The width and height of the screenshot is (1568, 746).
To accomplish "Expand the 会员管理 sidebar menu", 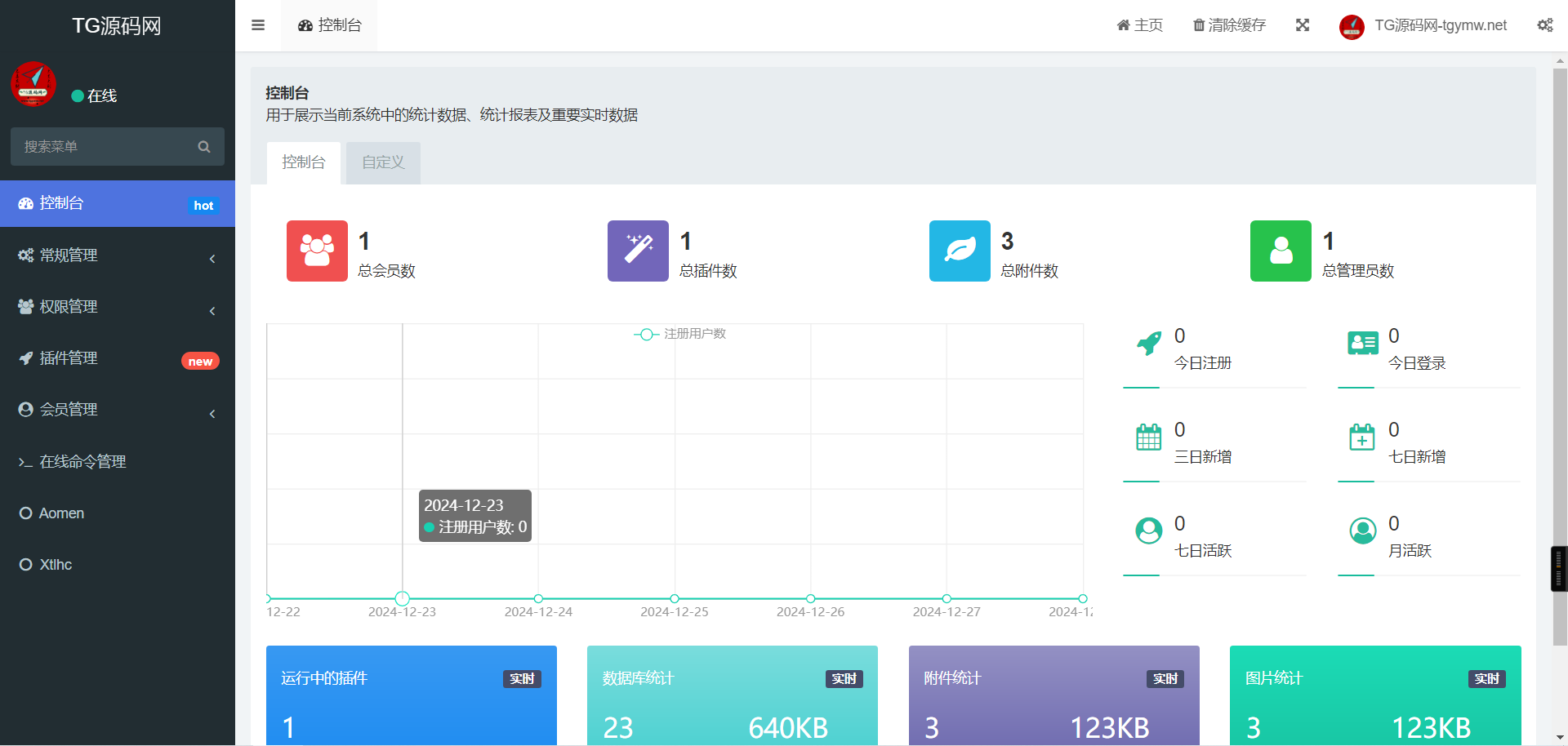I will 118,410.
